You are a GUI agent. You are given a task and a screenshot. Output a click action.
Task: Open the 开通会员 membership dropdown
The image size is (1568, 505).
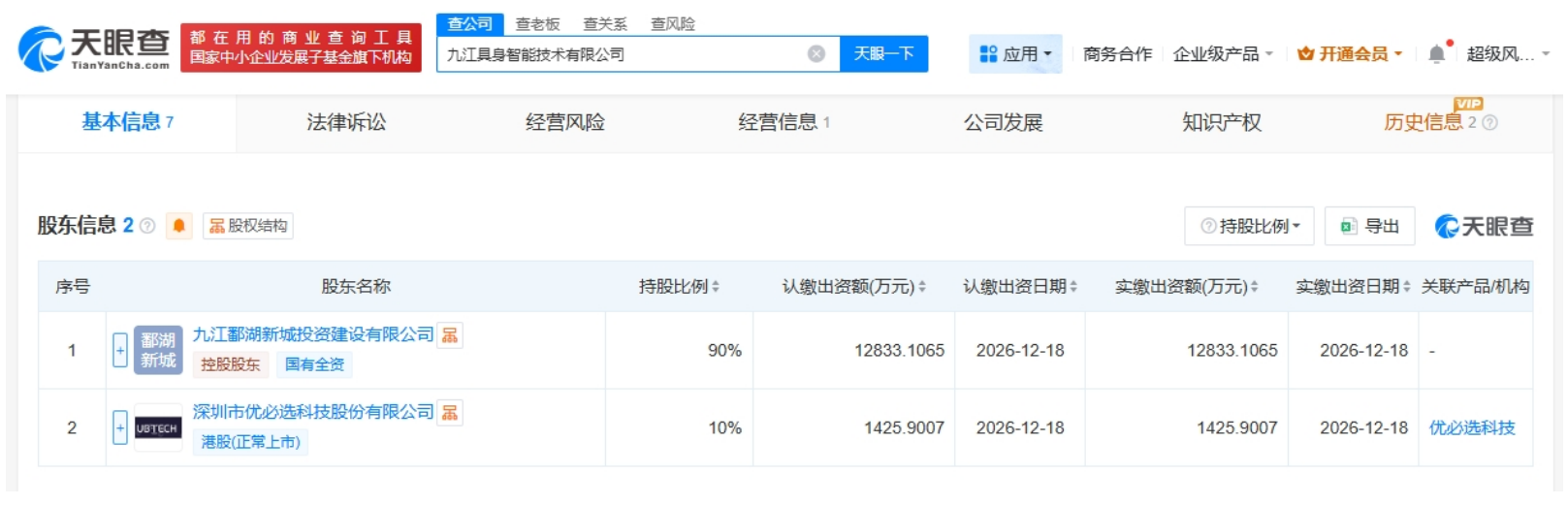pos(1350,54)
